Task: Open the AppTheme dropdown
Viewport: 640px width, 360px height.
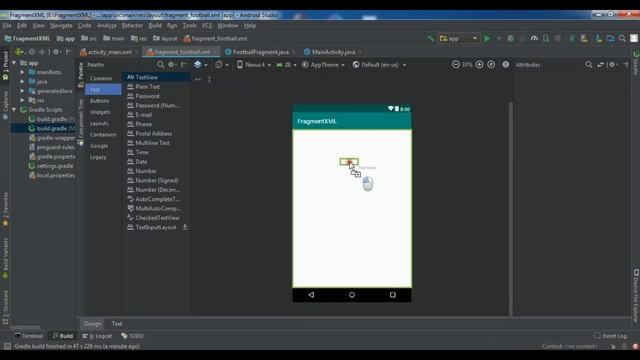Action: [323, 64]
